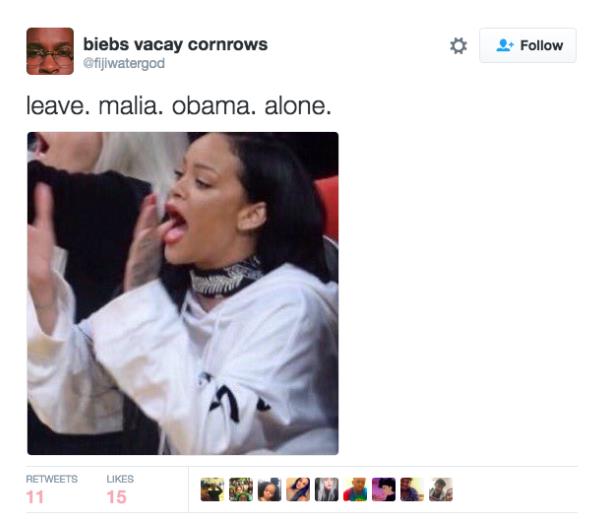The image size is (614, 519).
Task: Open the LIKES label
Action: pyautogui.click(x=120, y=479)
